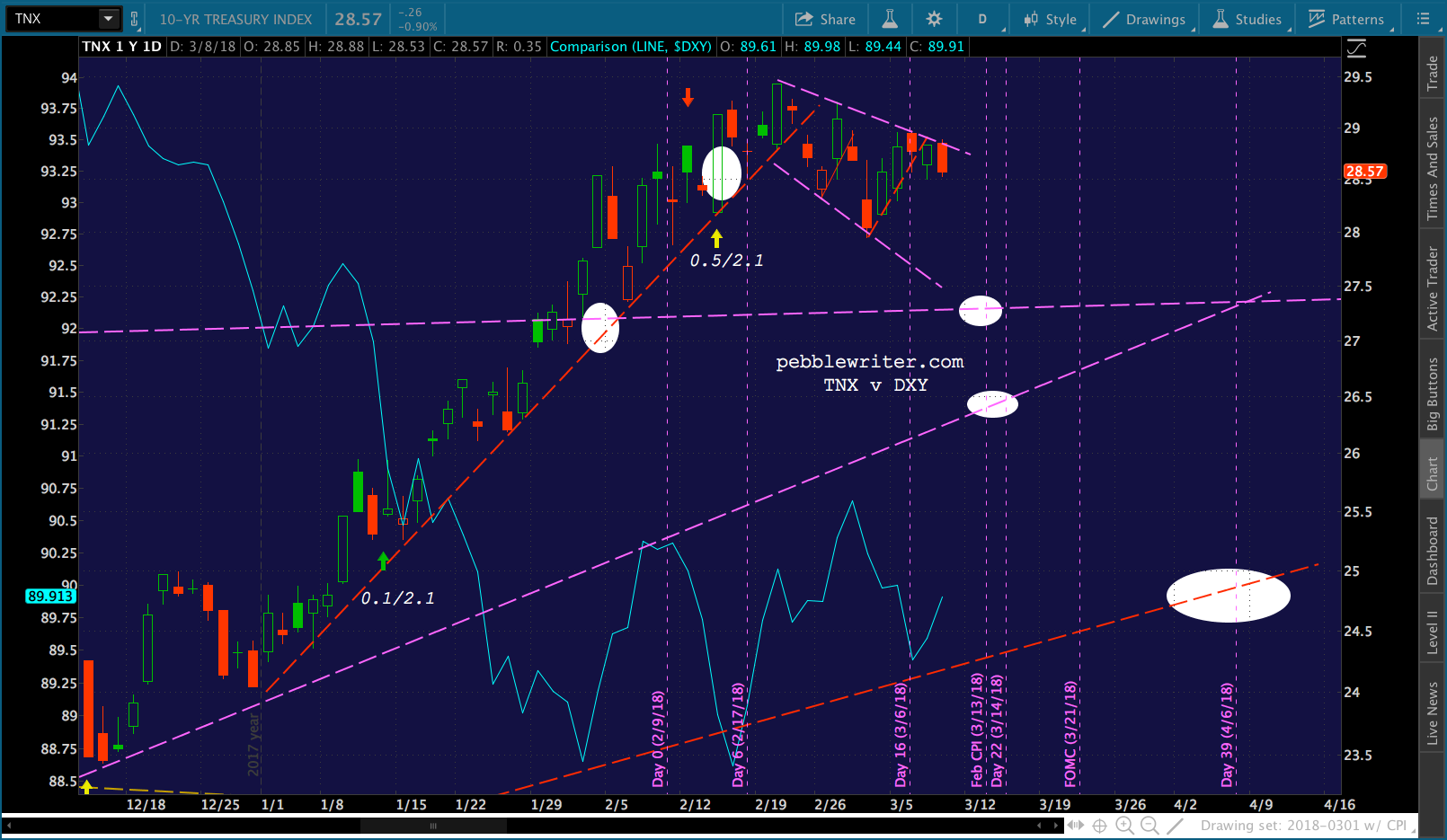Select the Day 0 (2/9/18) vertical line label

coord(658,738)
